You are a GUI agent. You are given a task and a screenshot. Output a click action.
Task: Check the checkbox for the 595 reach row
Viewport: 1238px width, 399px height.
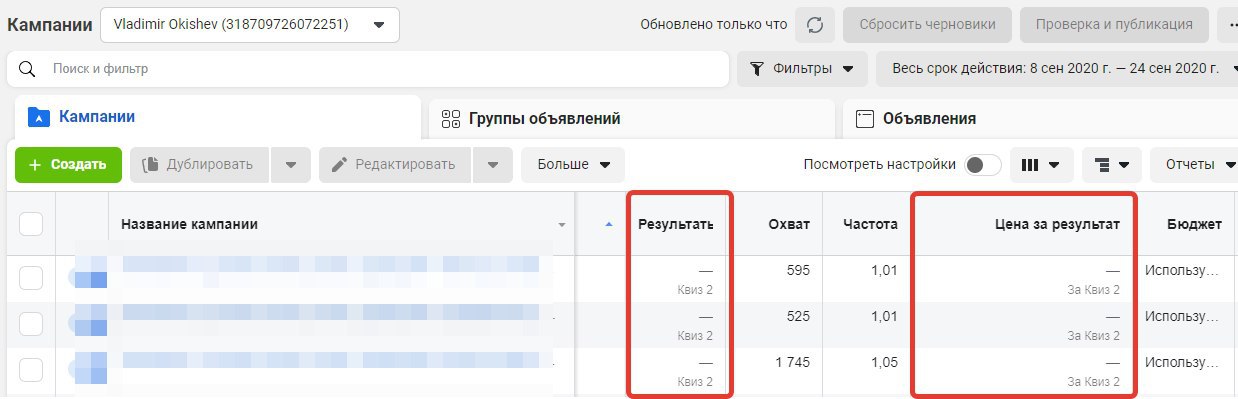click(x=31, y=277)
